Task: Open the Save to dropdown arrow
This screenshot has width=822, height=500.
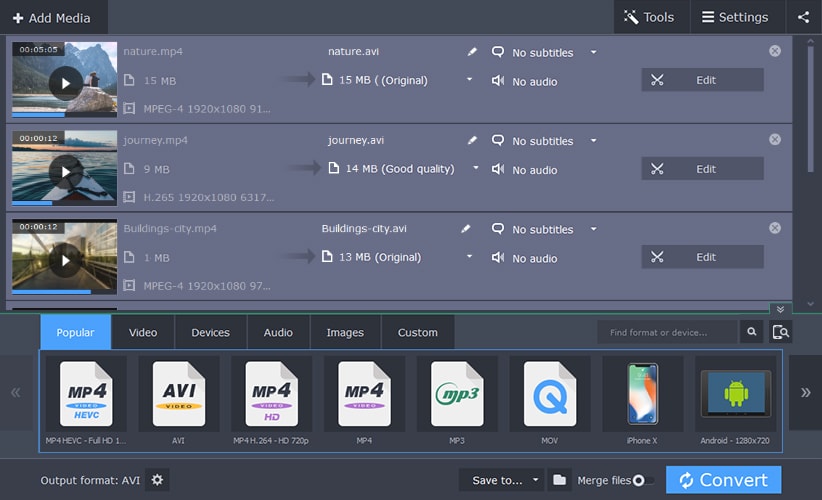Action: coord(535,480)
